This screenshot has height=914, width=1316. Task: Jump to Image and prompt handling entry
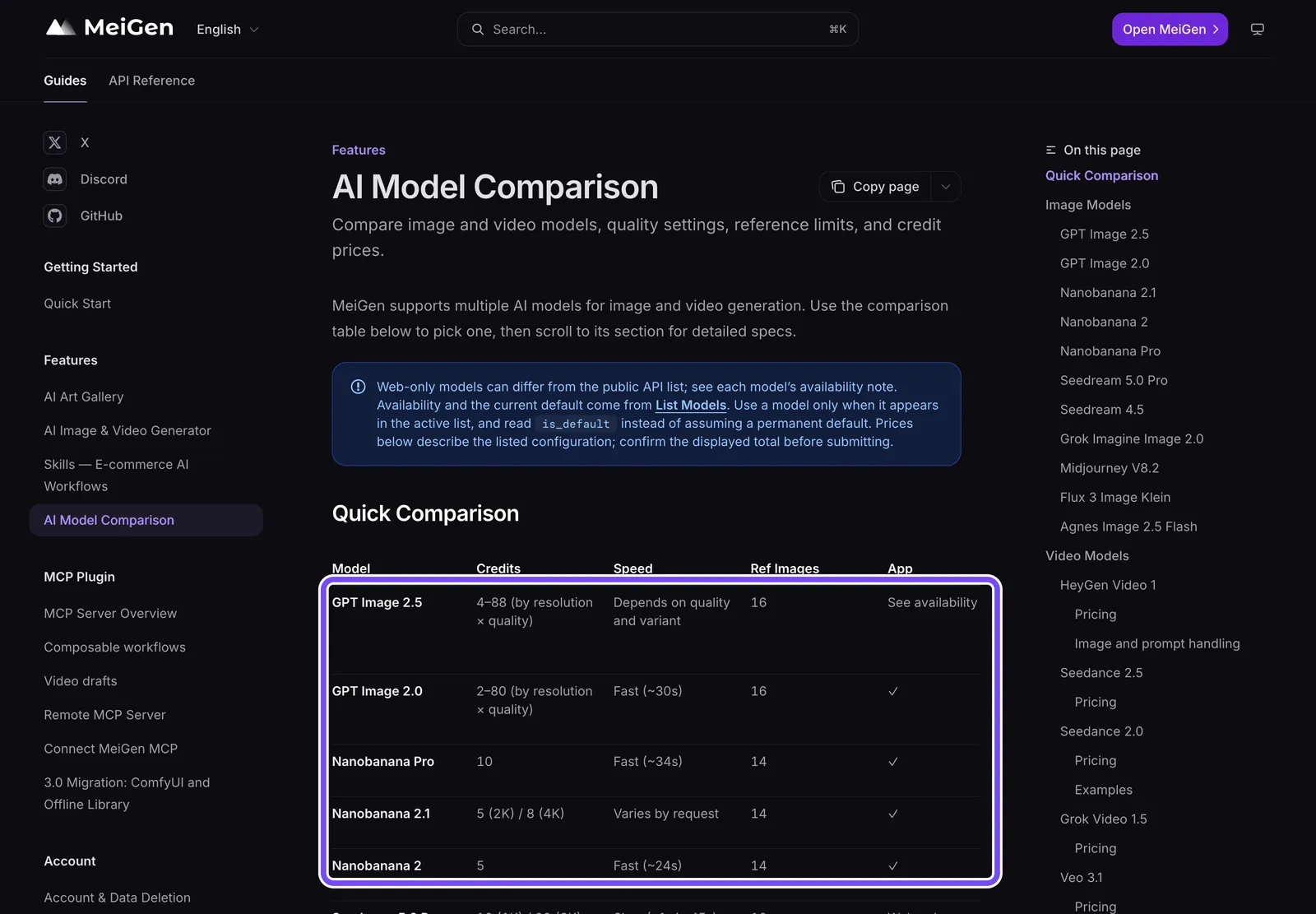click(x=1157, y=643)
